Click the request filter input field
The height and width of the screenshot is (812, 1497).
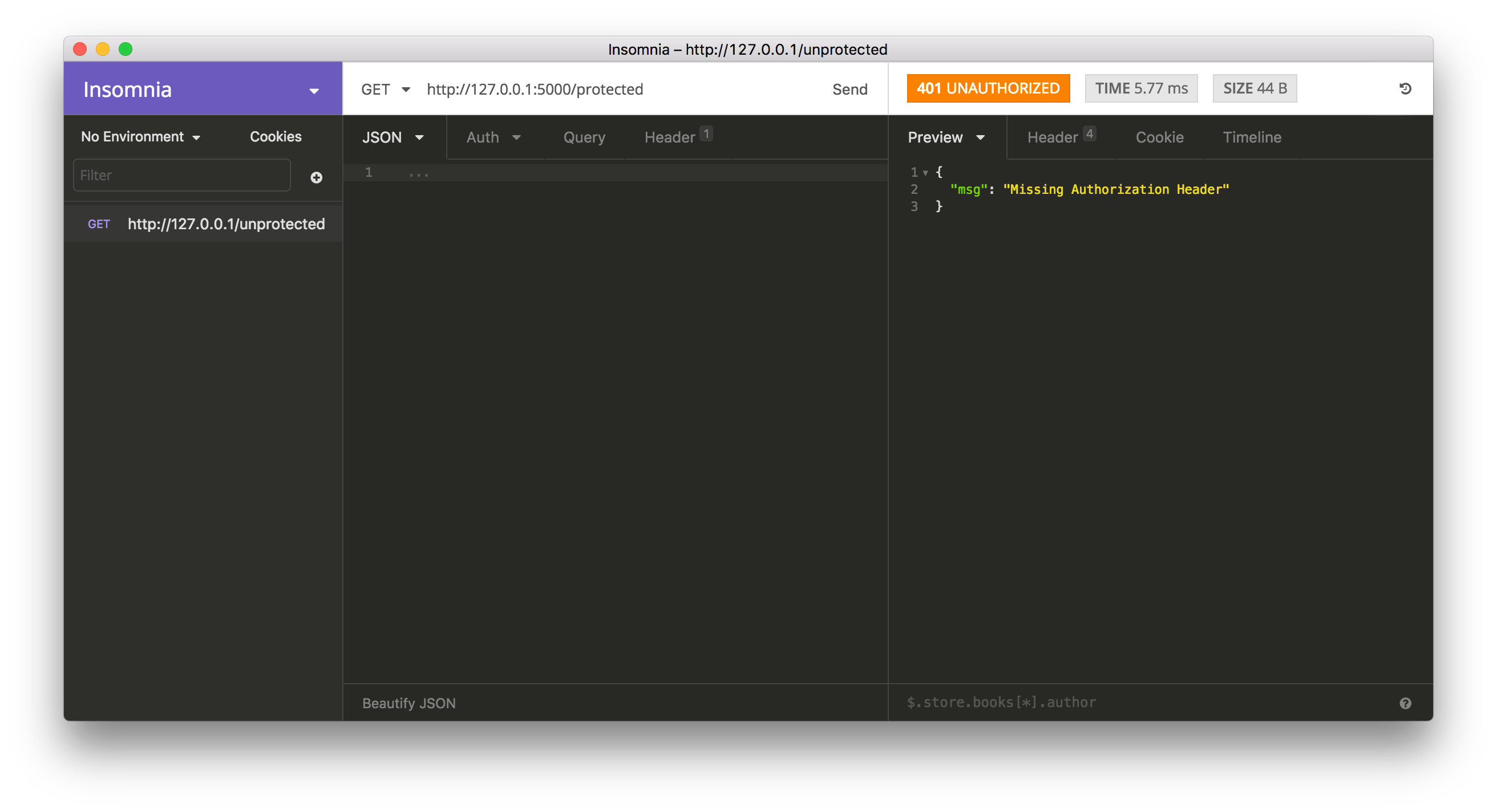(x=181, y=175)
